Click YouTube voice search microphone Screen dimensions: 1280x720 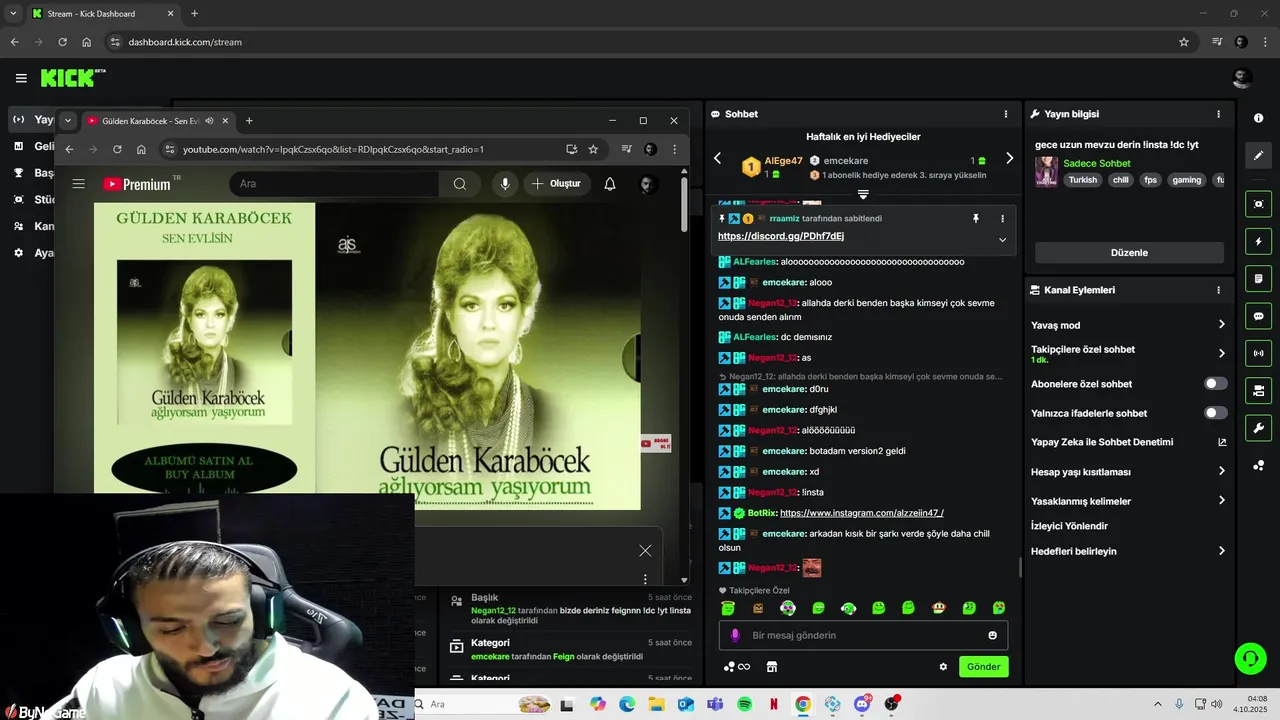(505, 184)
